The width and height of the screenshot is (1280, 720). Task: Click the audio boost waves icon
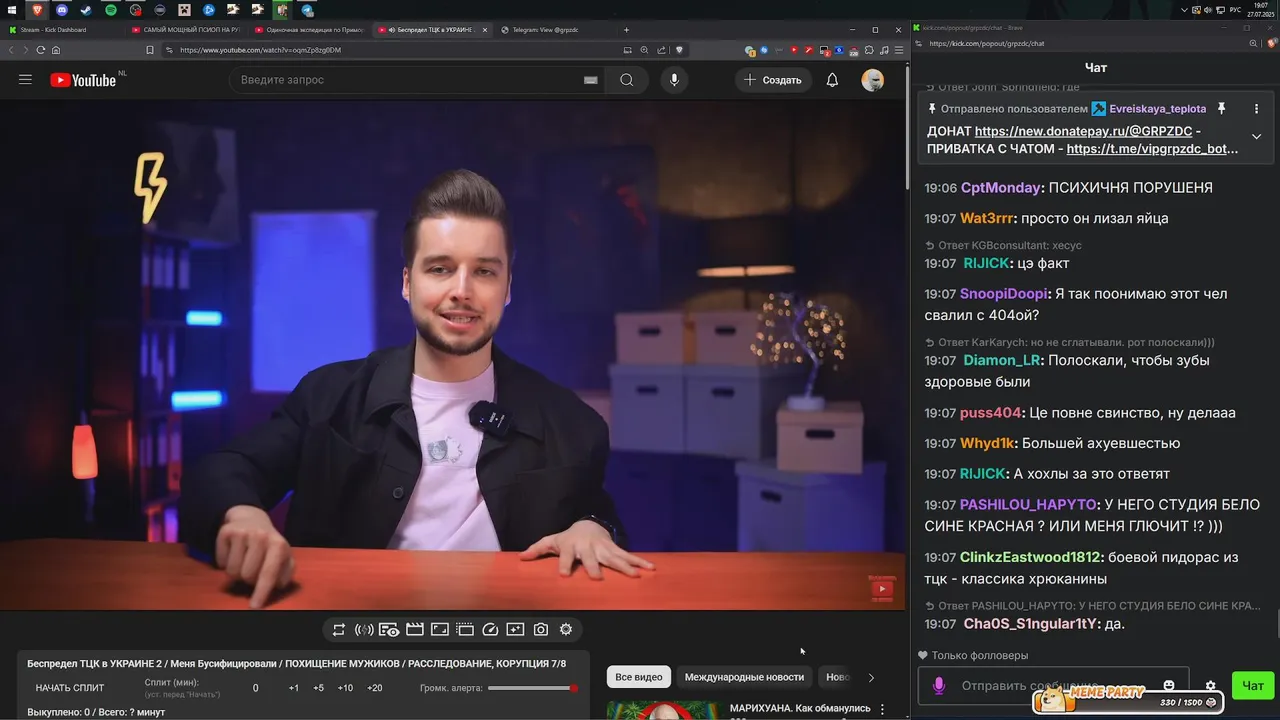tap(364, 629)
